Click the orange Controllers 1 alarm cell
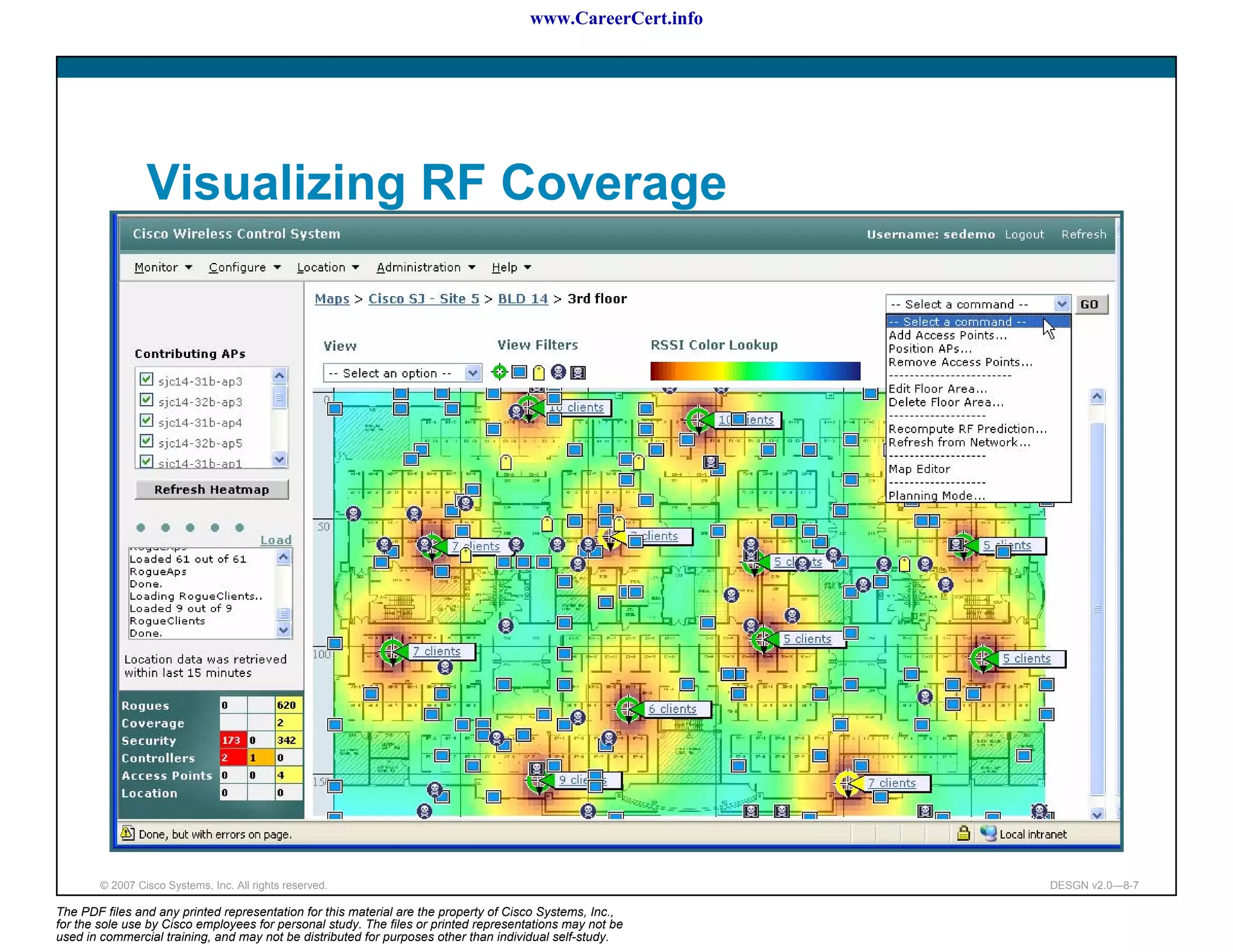The width and height of the screenshot is (1233, 952). 261,757
